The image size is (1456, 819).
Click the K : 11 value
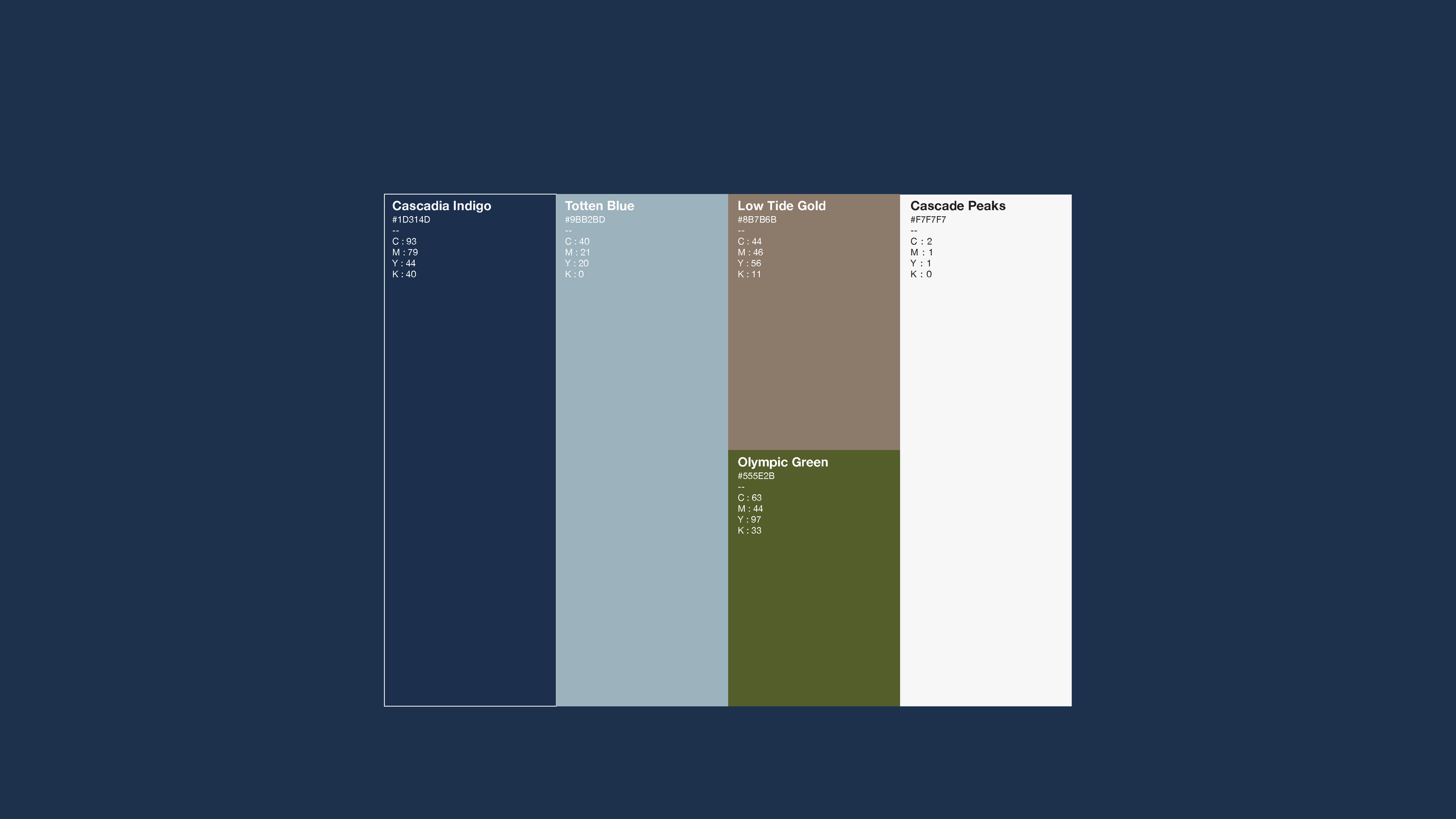749,274
